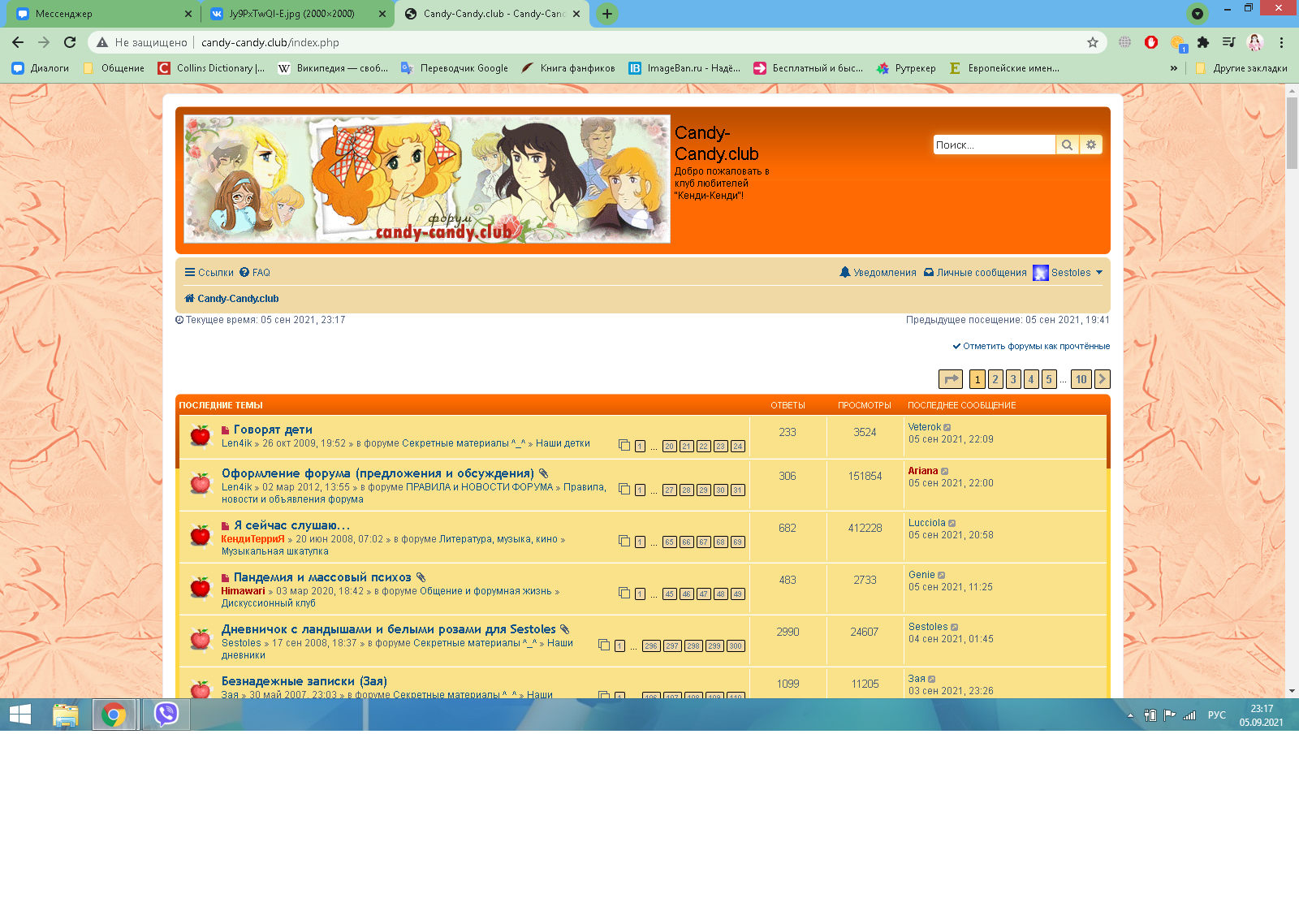Click the forum search magnifier button

click(1067, 145)
